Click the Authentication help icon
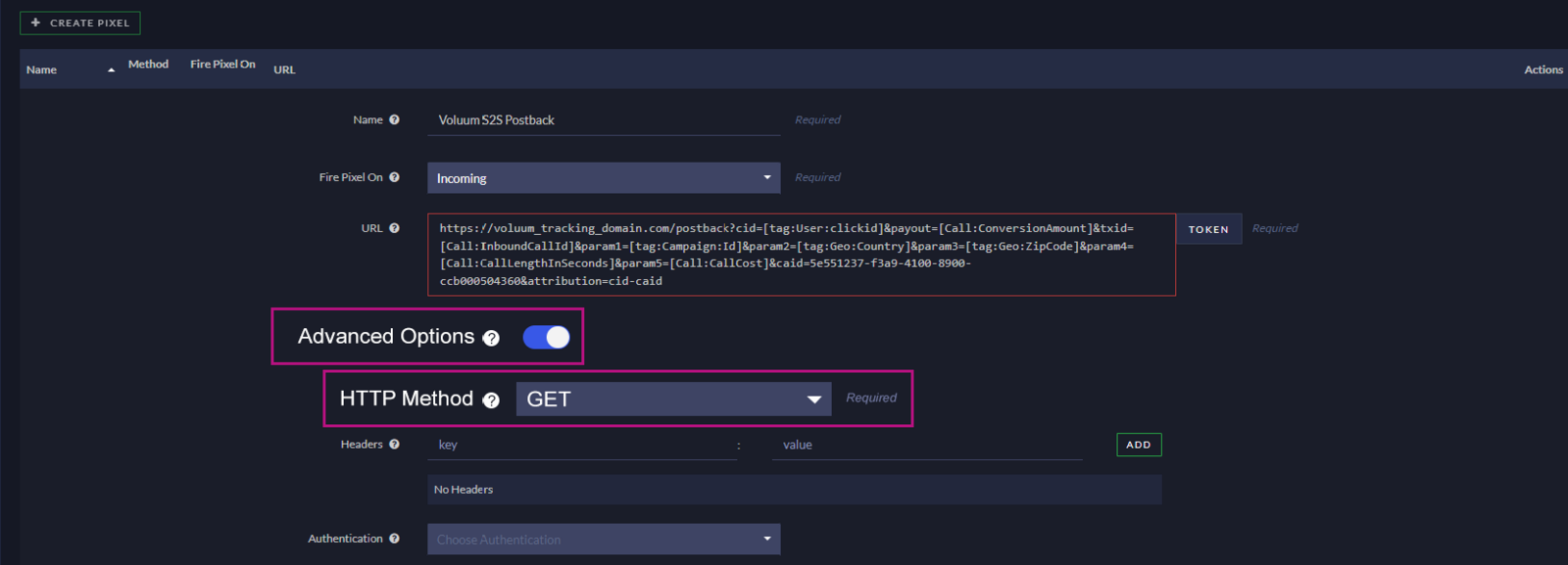Image resolution: width=1568 pixels, height=565 pixels. coord(394,539)
